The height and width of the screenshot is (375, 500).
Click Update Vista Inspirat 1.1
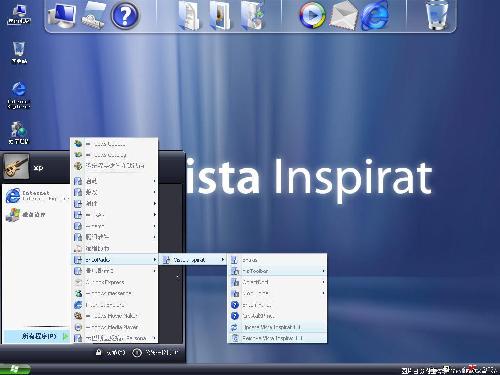point(277,327)
